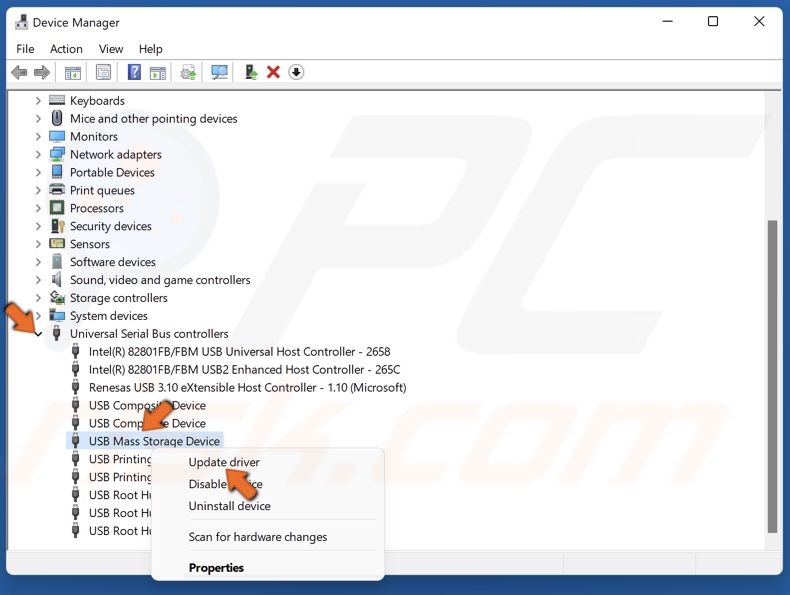Image resolution: width=790 pixels, height=595 pixels.
Task: Select Intel USB2 Enhanced Host Controller - 265C
Action: [x=244, y=370]
